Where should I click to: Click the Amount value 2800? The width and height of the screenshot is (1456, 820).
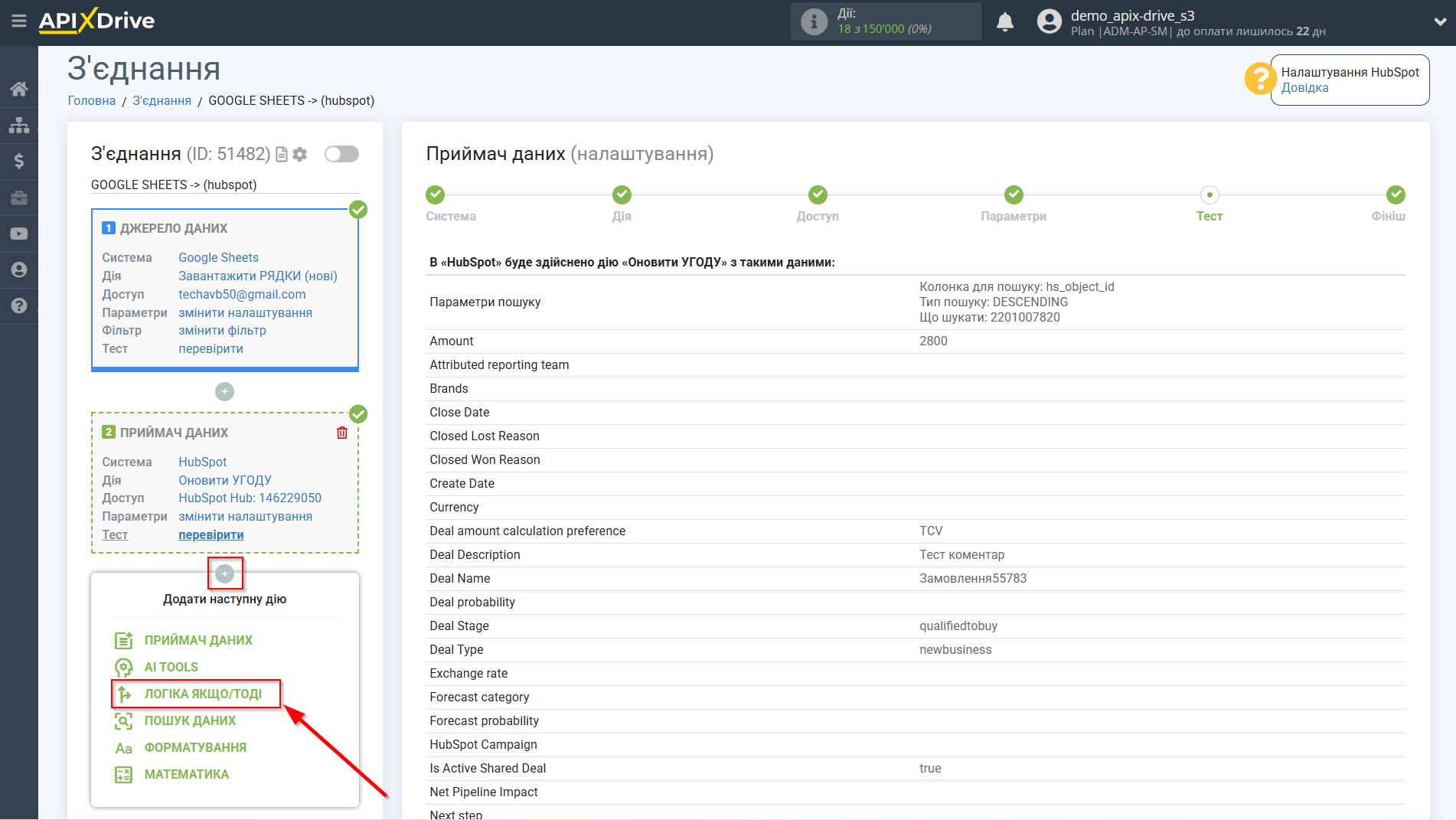coord(933,341)
